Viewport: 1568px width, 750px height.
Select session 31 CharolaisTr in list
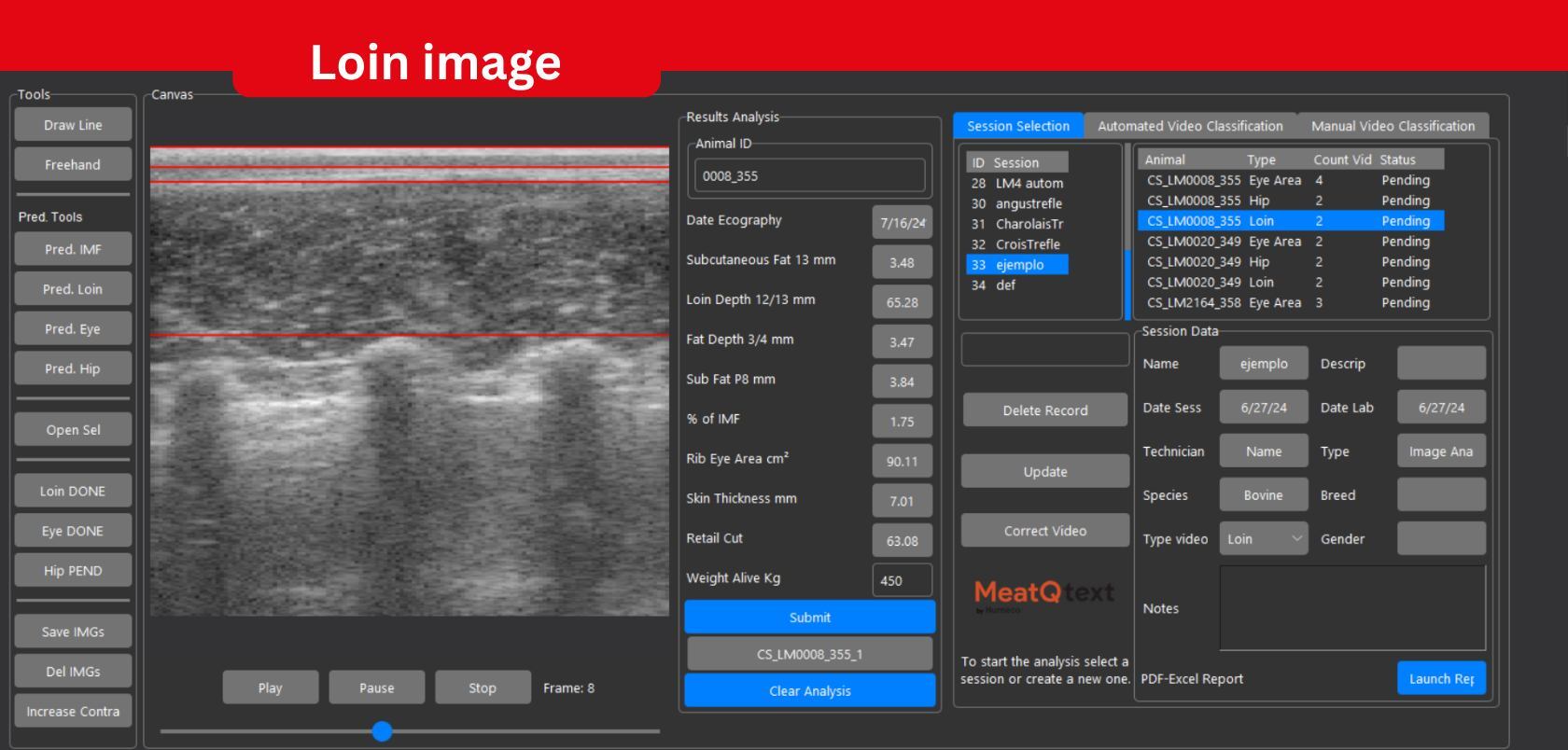pos(1017,224)
